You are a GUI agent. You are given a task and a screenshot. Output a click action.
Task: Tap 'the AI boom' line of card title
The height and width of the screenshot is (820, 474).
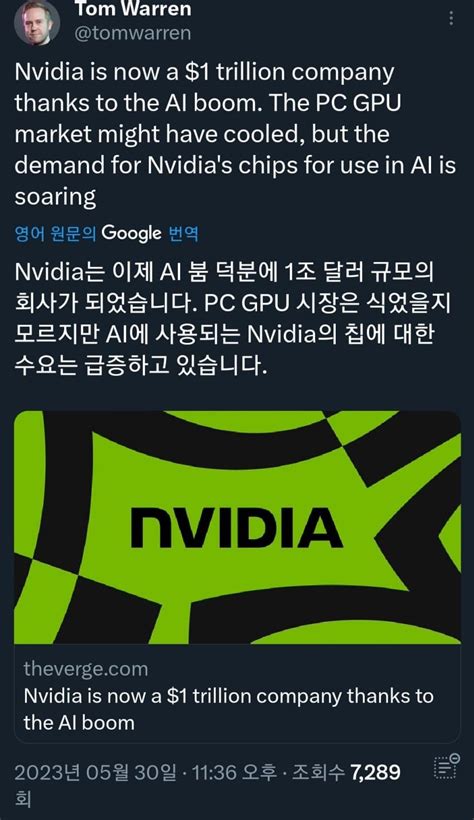click(79, 723)
